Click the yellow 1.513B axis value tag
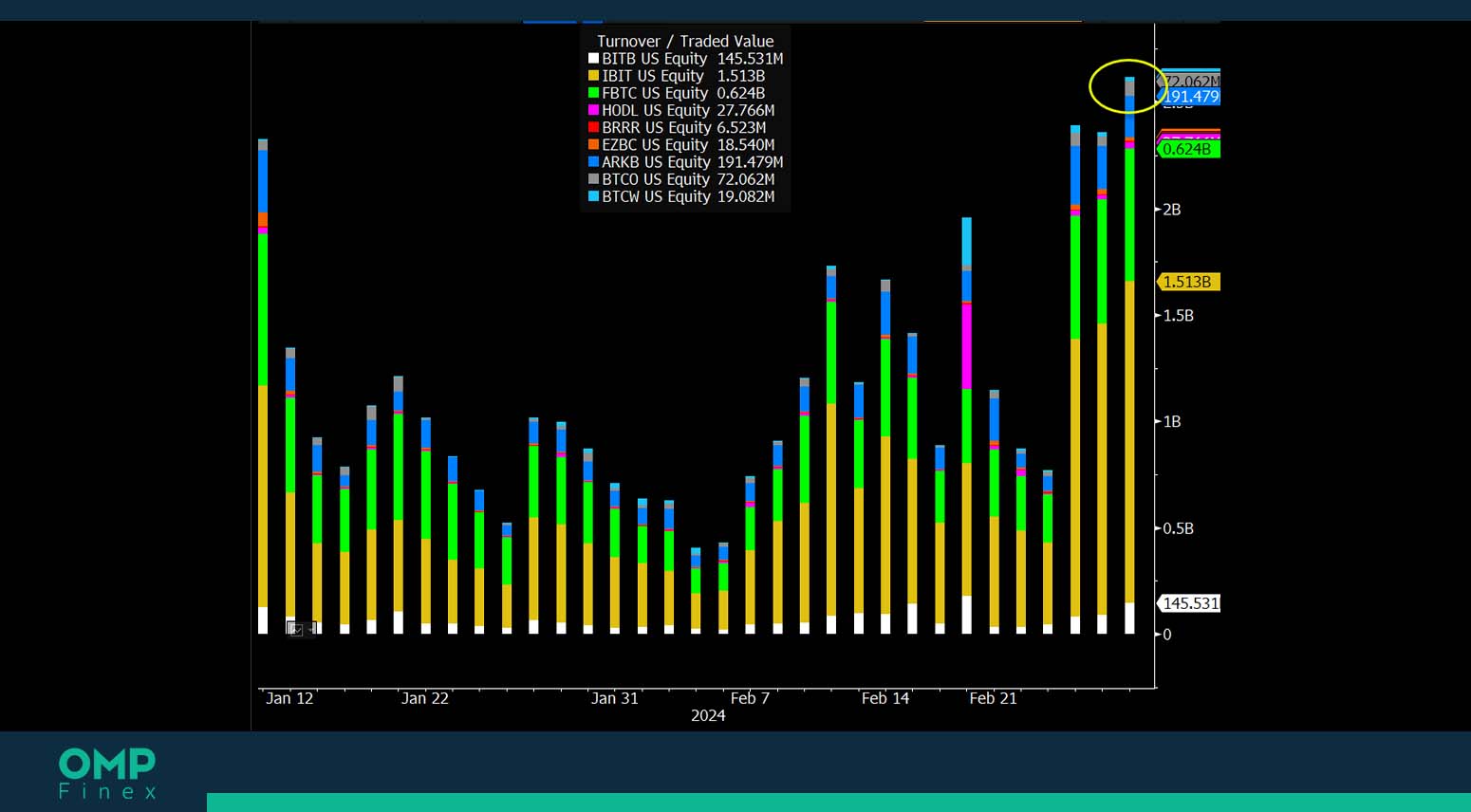The width and height of the screenshot is (1471, 812). [1188, 282]
